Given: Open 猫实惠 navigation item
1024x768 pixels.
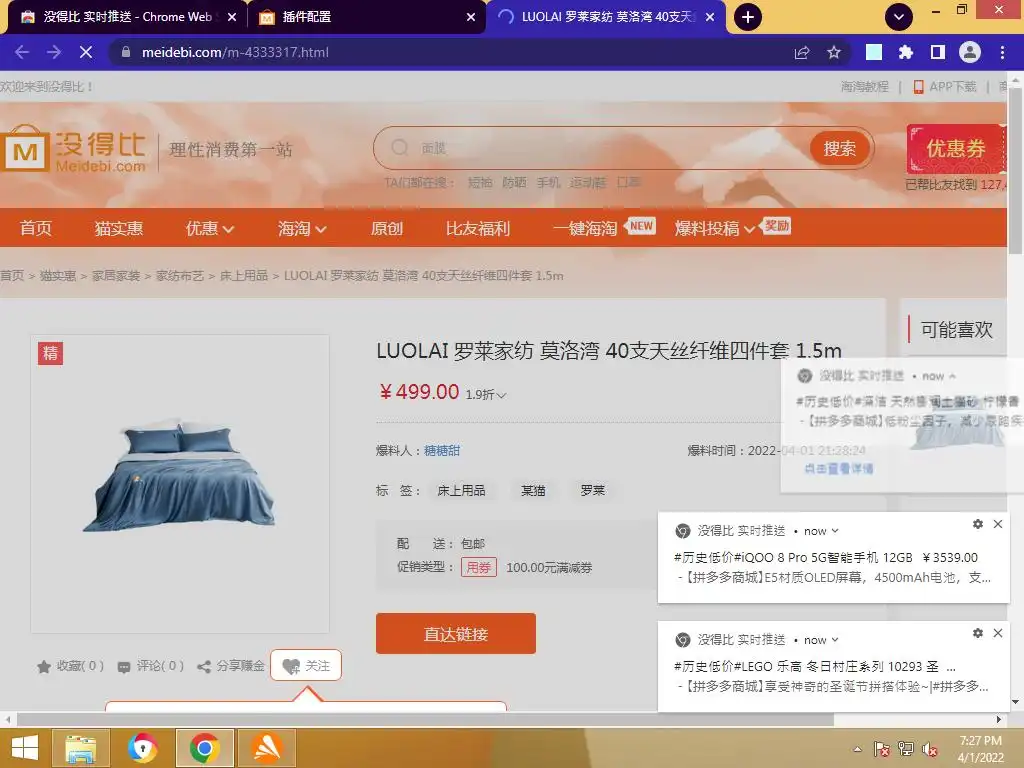Looking at the screenshot, I should [x=118, y=228].
